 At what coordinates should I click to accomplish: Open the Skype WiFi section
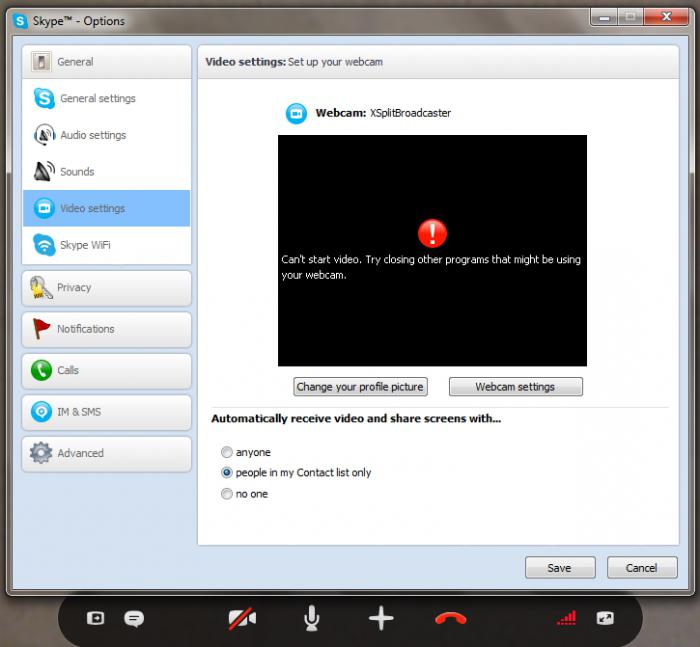106,245
